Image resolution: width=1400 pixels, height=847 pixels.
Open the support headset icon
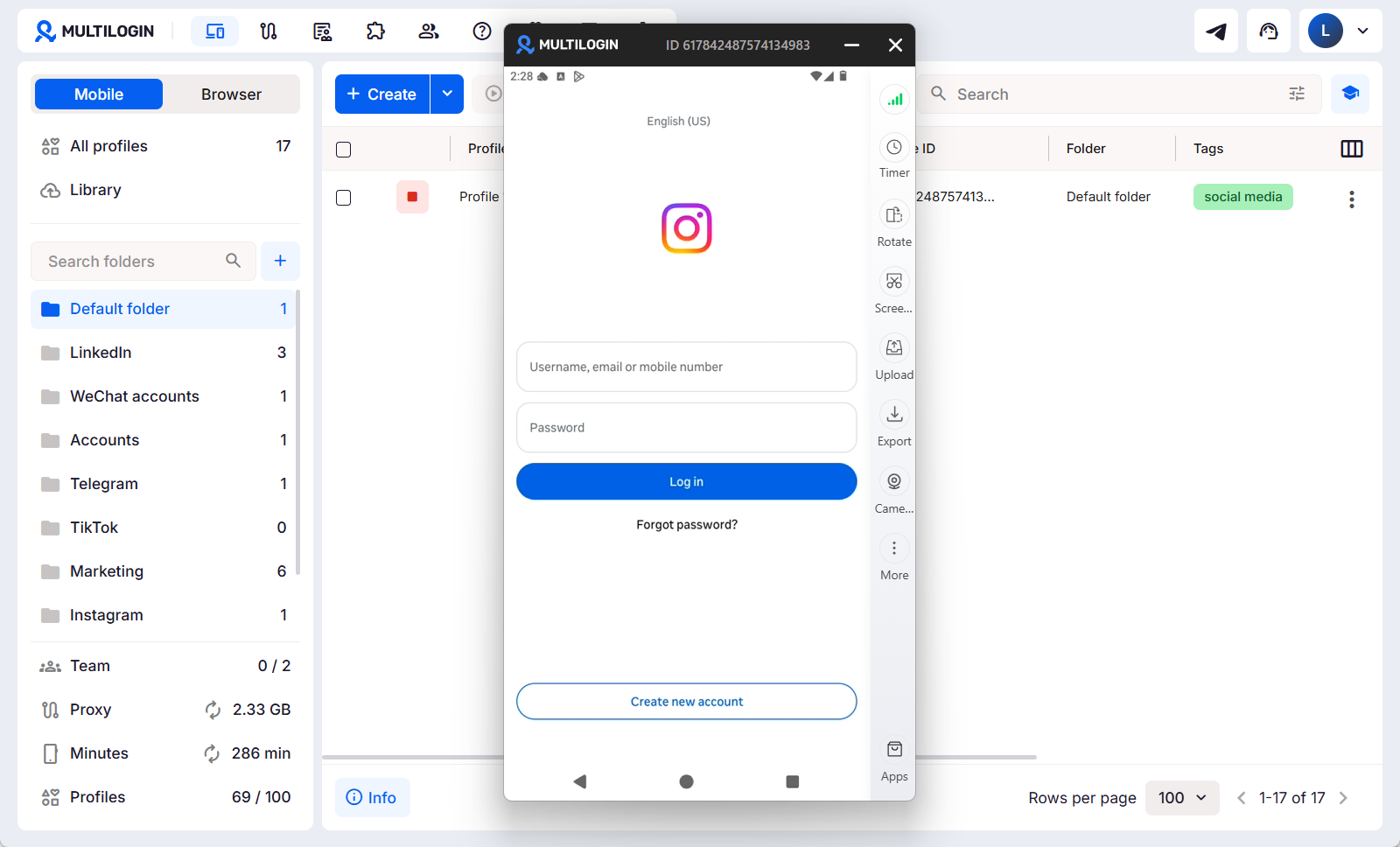1269,31
